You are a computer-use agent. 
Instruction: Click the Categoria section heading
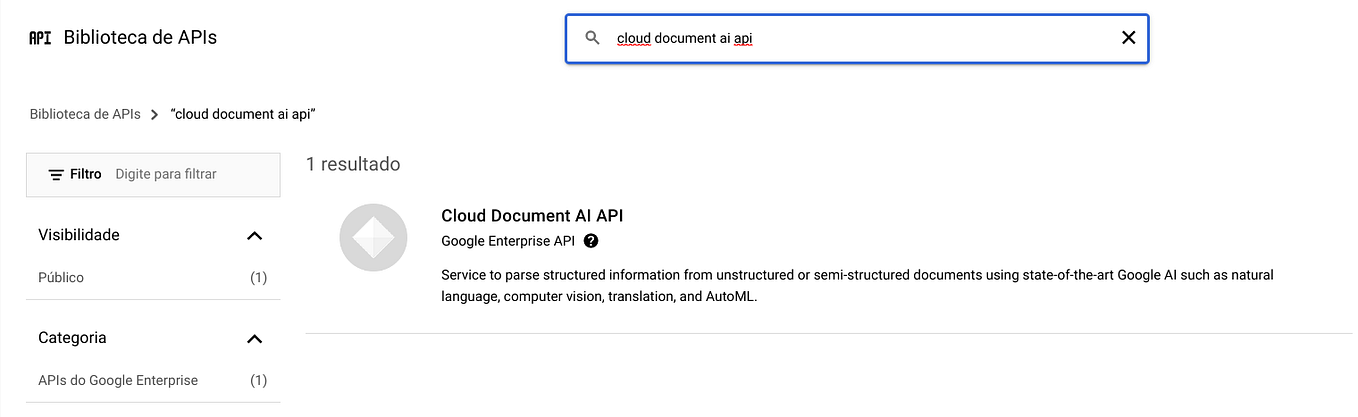[x=72, y=338]
